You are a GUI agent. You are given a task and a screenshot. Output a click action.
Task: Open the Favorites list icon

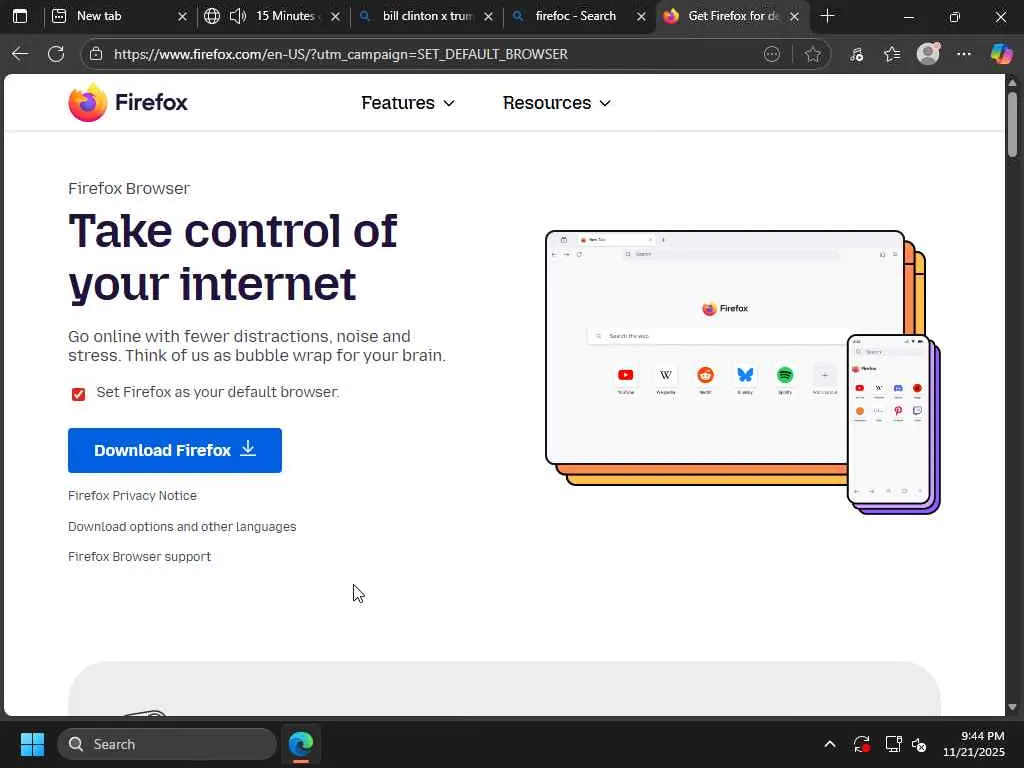pyautogui.click(x=892, y=54)
